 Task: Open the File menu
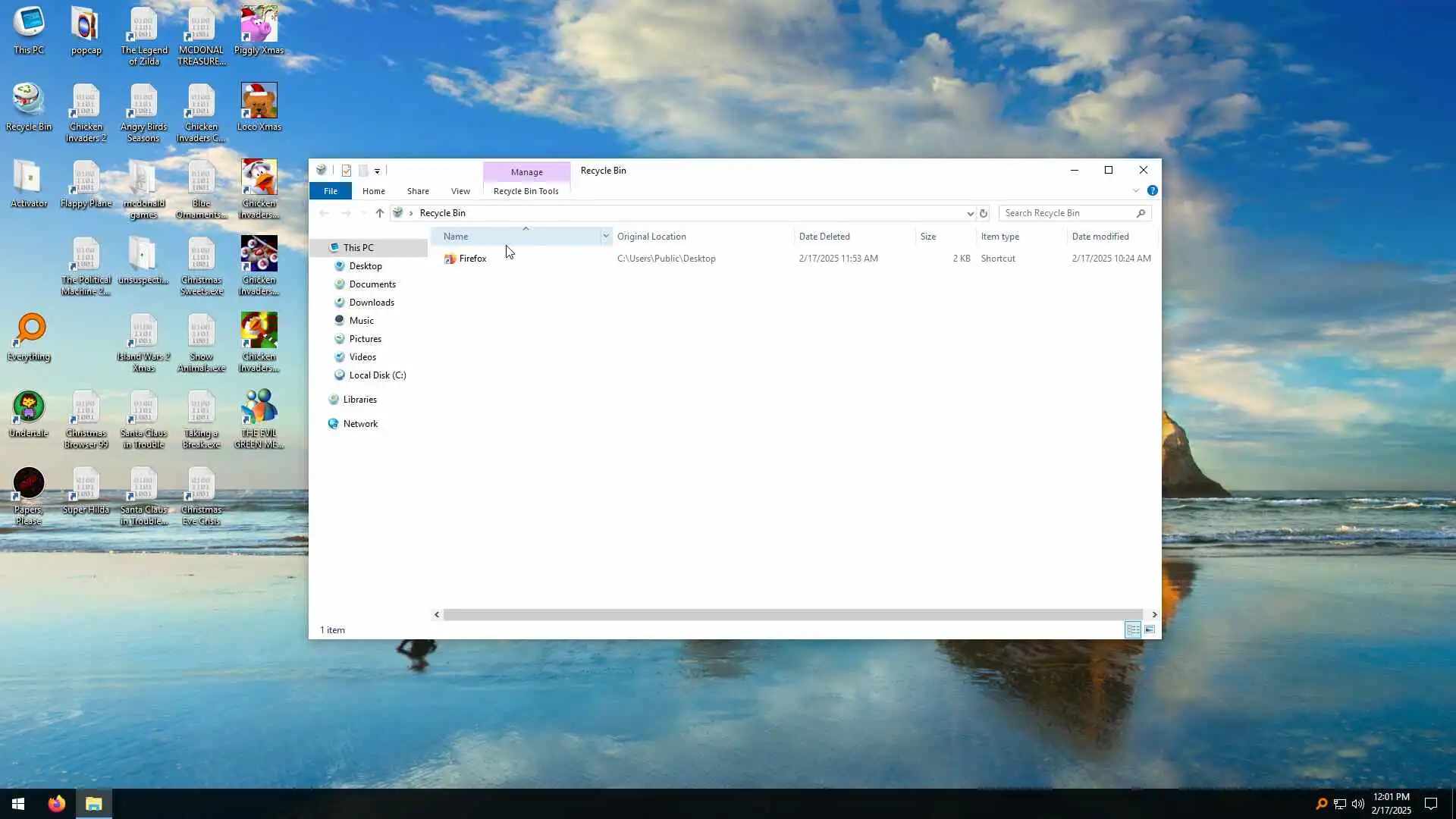coord(331,191)
